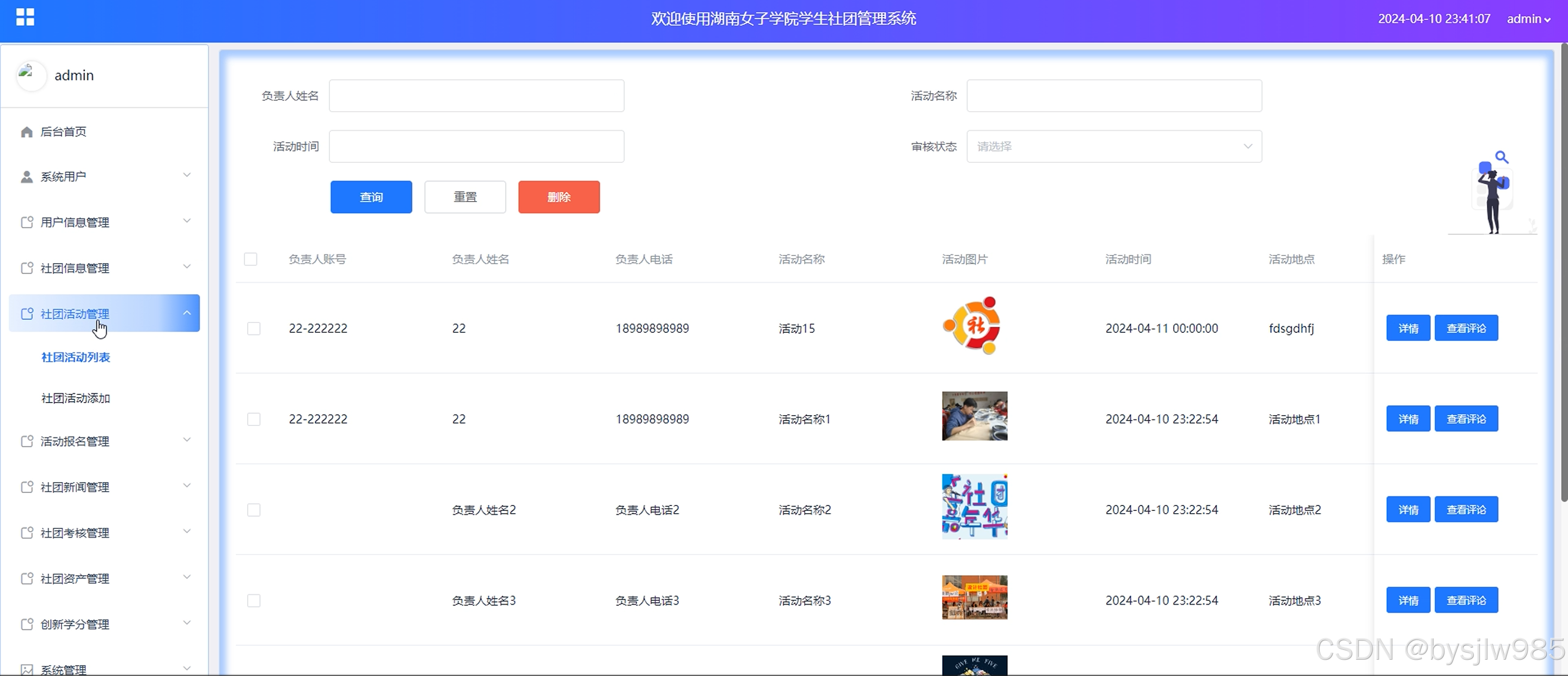Expand the 社团信息管理 menu chevron
1568x676 pixels.
[187, 267]
